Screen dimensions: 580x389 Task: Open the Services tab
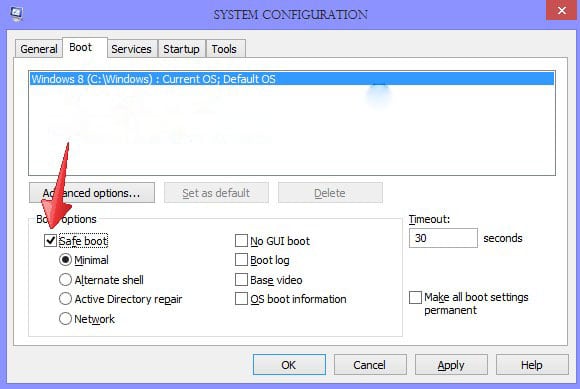(x=131, y=49)
